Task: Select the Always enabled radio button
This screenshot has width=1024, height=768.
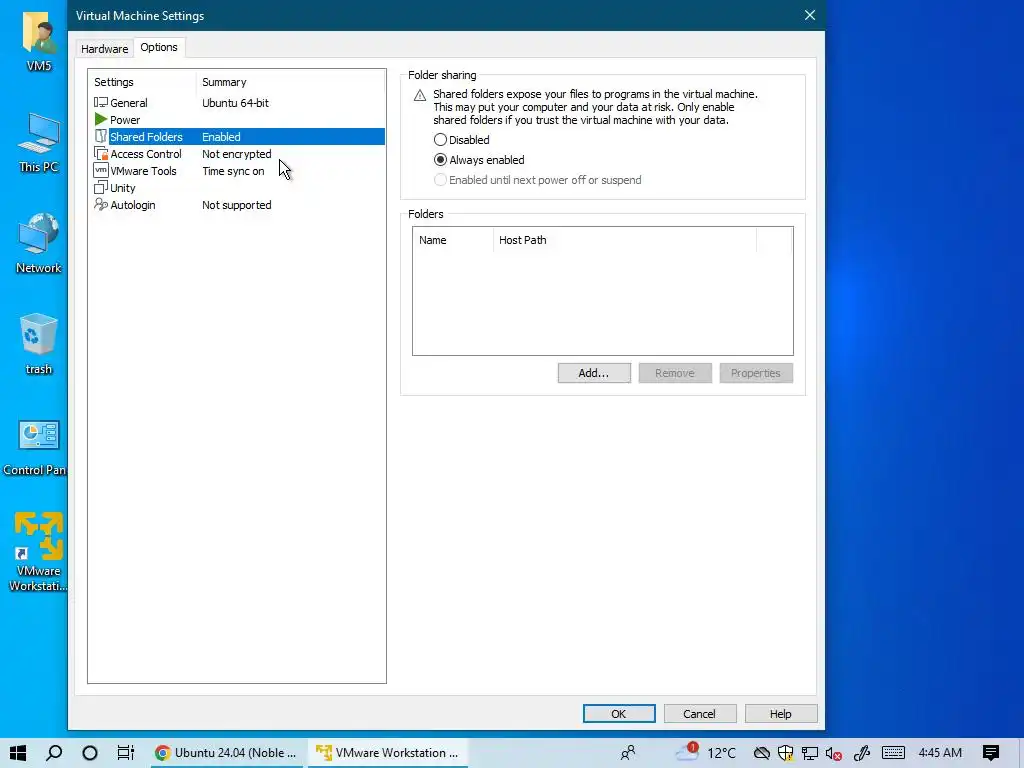Action: click(x=440, y=160)
